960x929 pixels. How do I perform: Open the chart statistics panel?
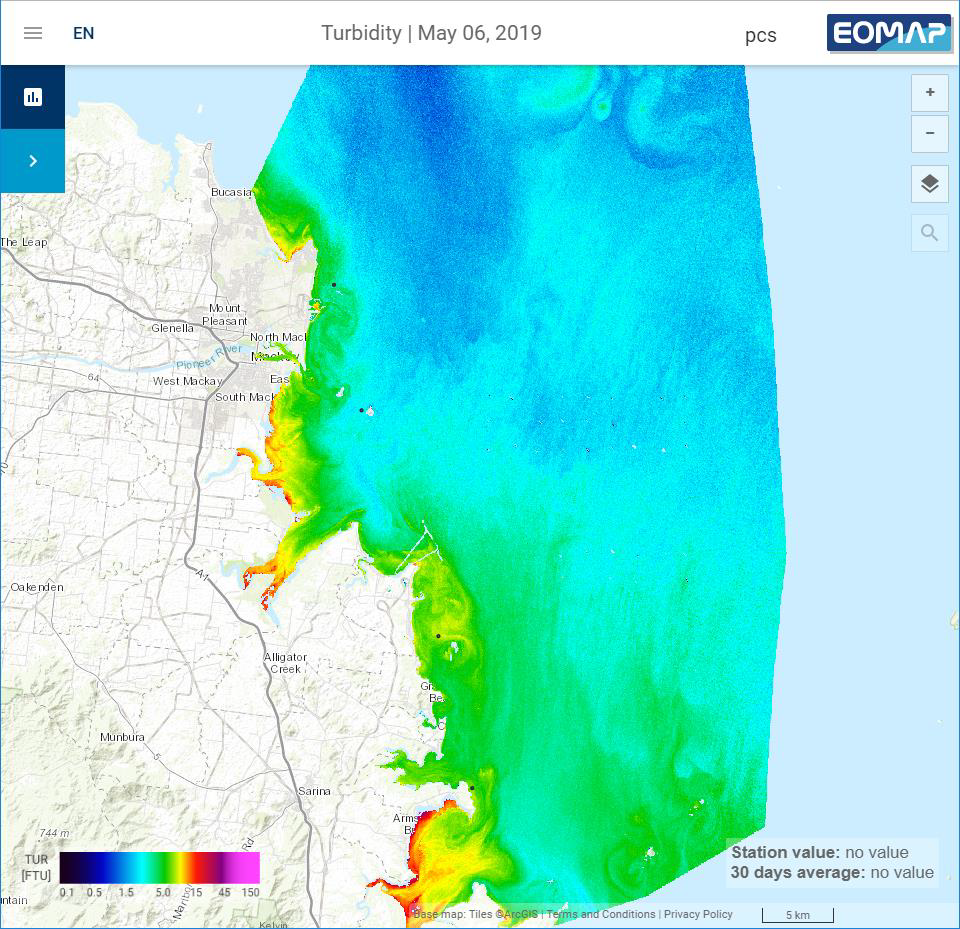point(33,97)
